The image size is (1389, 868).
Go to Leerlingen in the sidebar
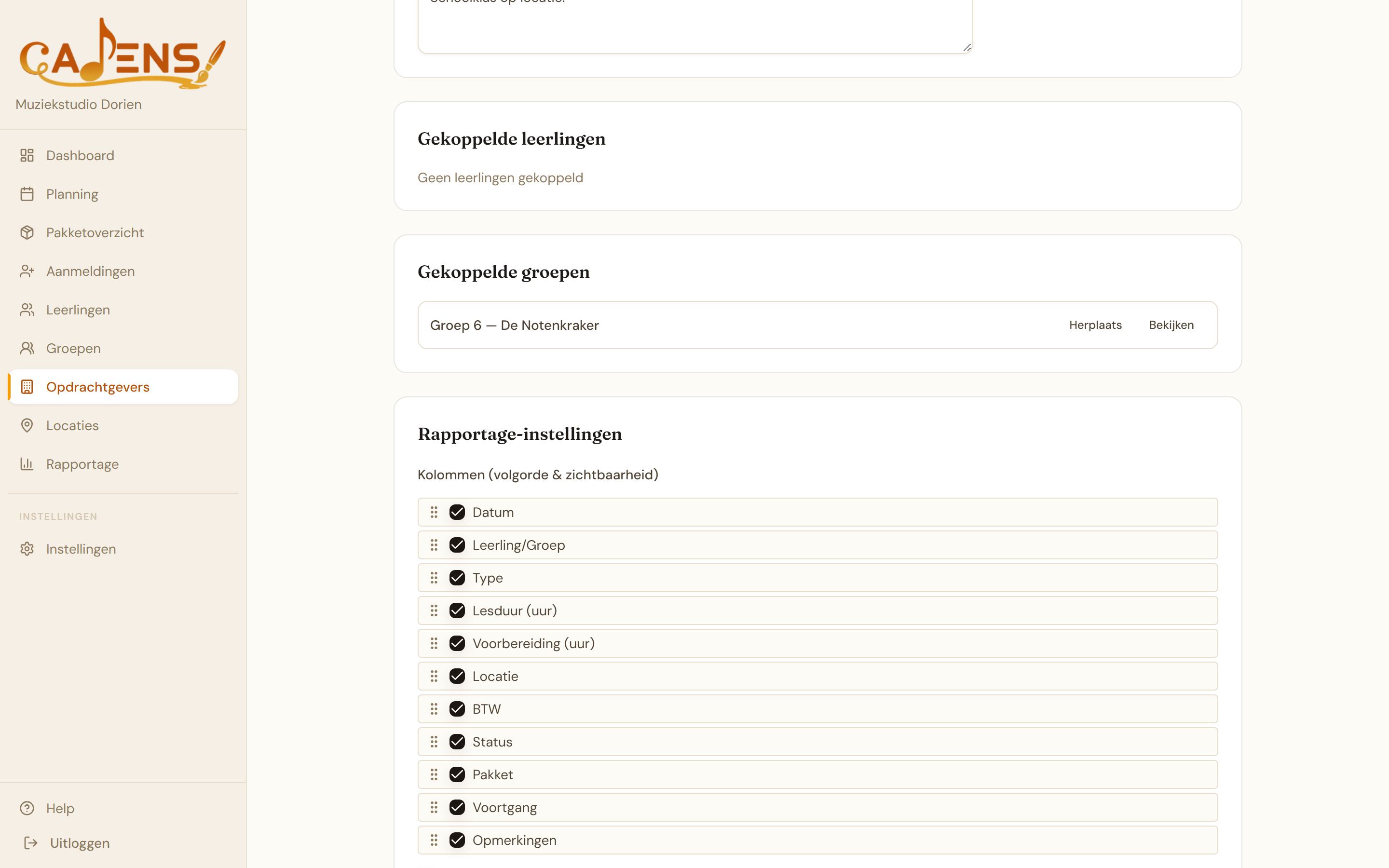pyautogui.click(x=123, y=310)
